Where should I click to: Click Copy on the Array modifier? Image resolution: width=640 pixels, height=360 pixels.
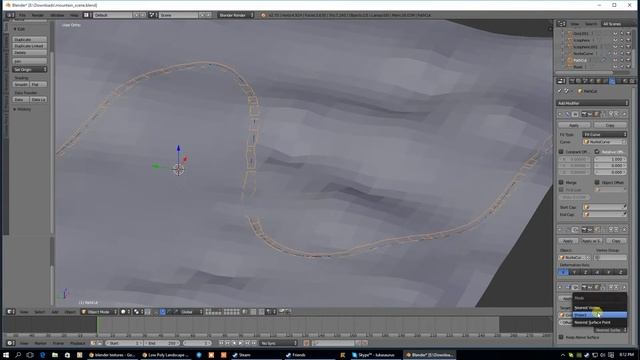[x=610, y=125]
